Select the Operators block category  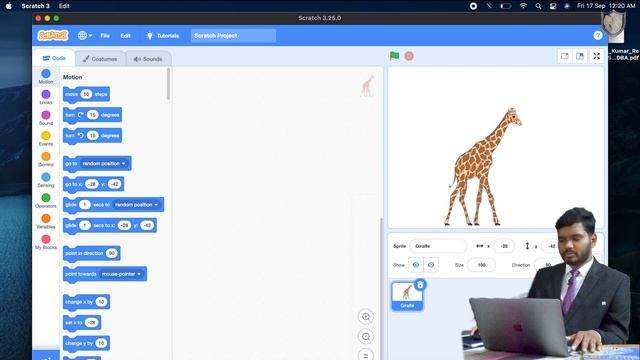(46, 201)
